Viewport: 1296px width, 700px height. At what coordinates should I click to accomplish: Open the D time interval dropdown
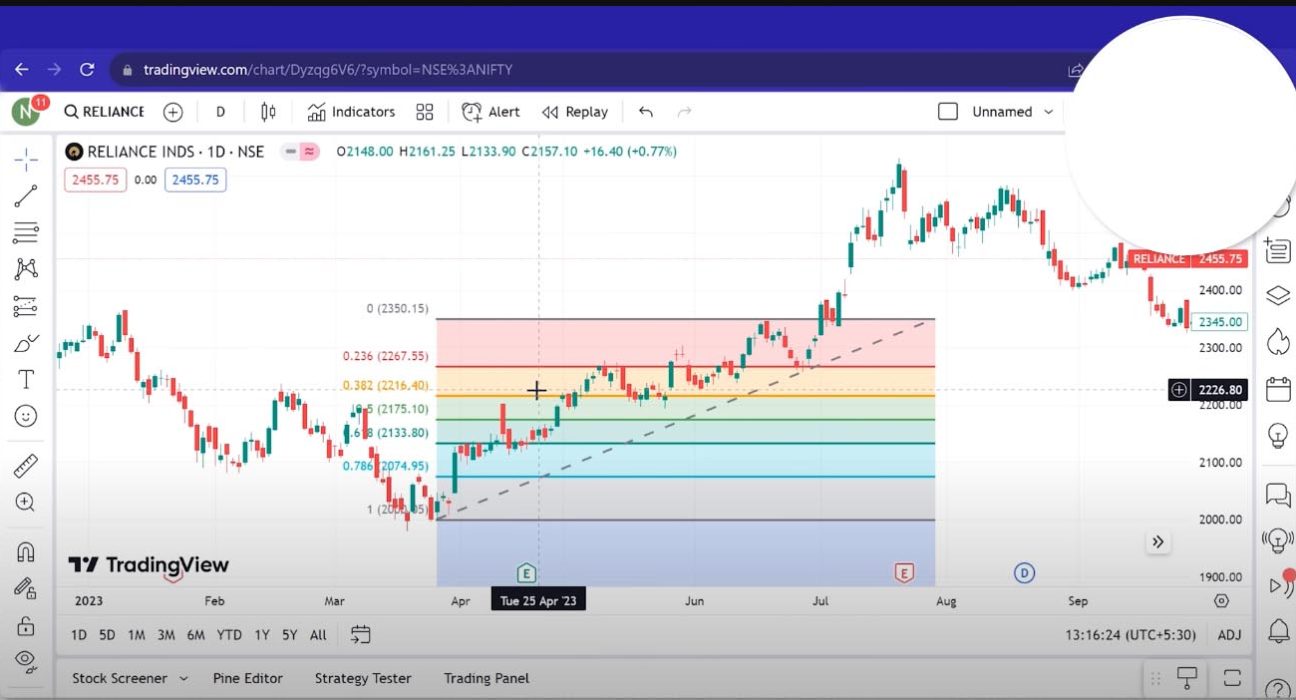(221, 112)
